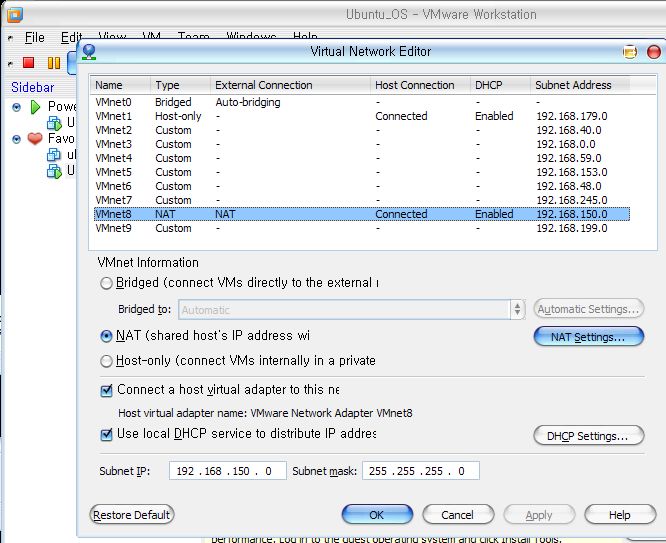666x543 pixels.
Task: Select the VMnet9 row
Action: [x=361, y=229]
